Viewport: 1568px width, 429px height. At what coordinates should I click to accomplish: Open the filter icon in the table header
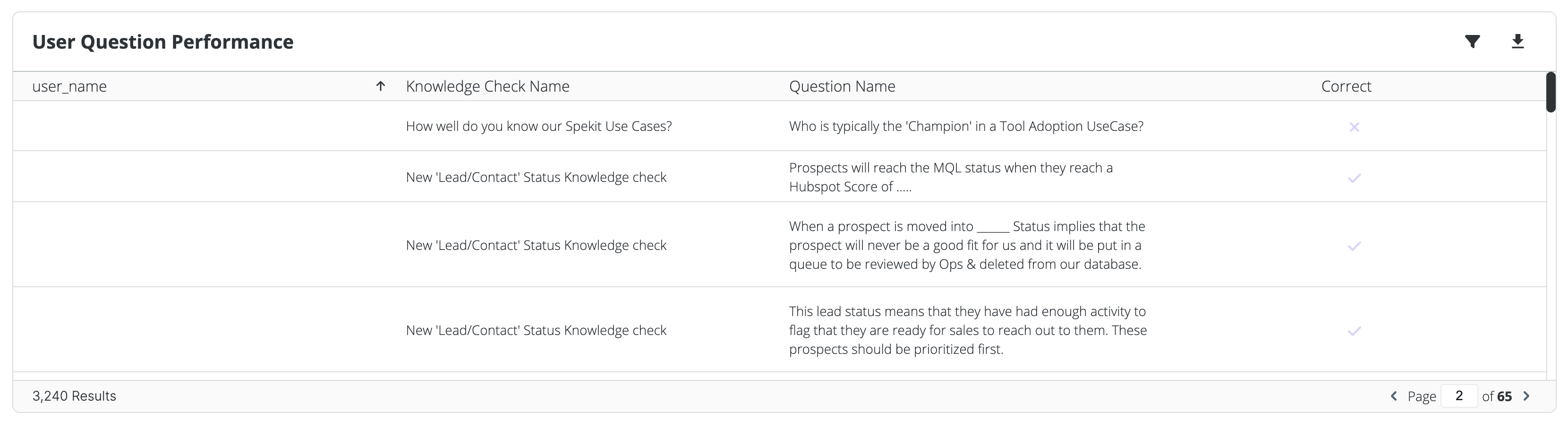click(1472, 42)
